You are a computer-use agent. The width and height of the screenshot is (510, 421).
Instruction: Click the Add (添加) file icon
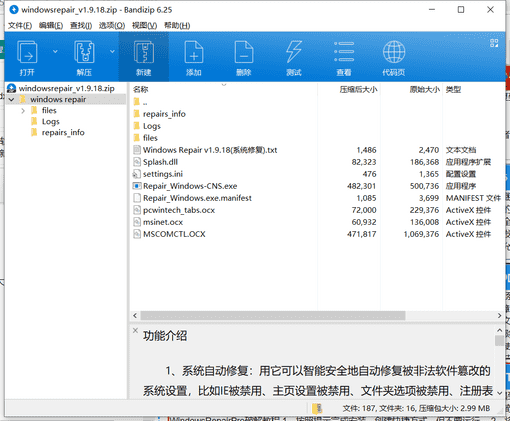(194, 52)
